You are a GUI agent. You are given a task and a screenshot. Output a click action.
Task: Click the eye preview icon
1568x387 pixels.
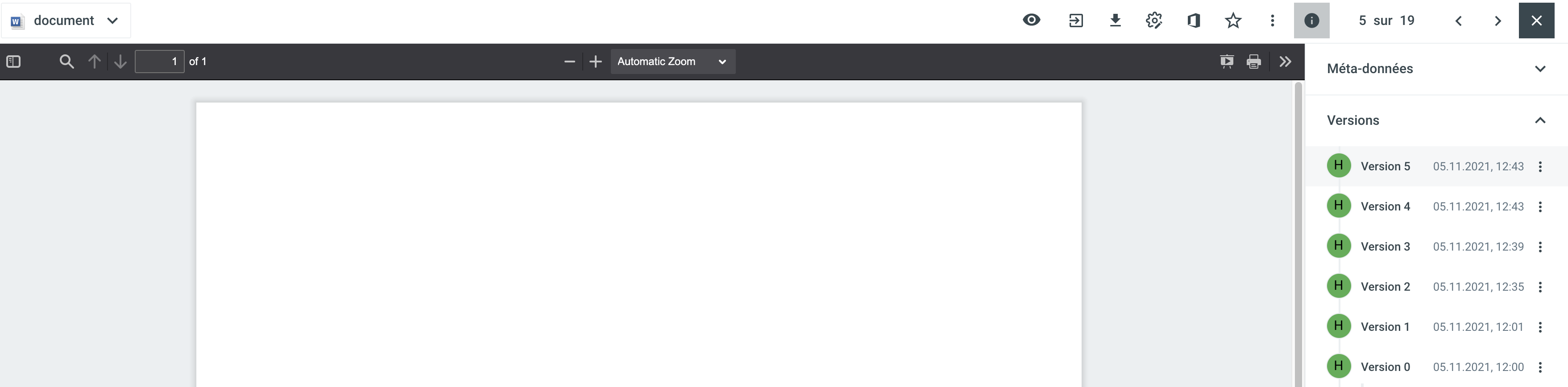(1031, 20)
